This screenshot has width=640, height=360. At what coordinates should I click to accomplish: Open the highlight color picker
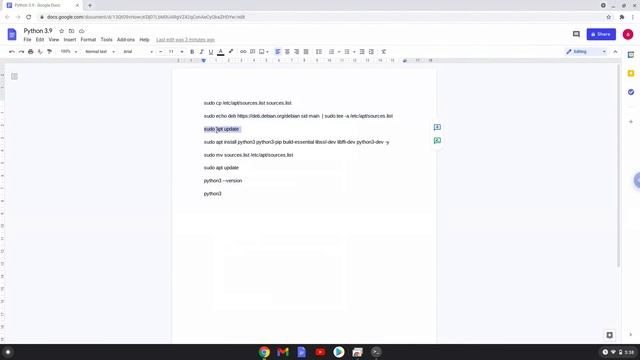point(231,52)
